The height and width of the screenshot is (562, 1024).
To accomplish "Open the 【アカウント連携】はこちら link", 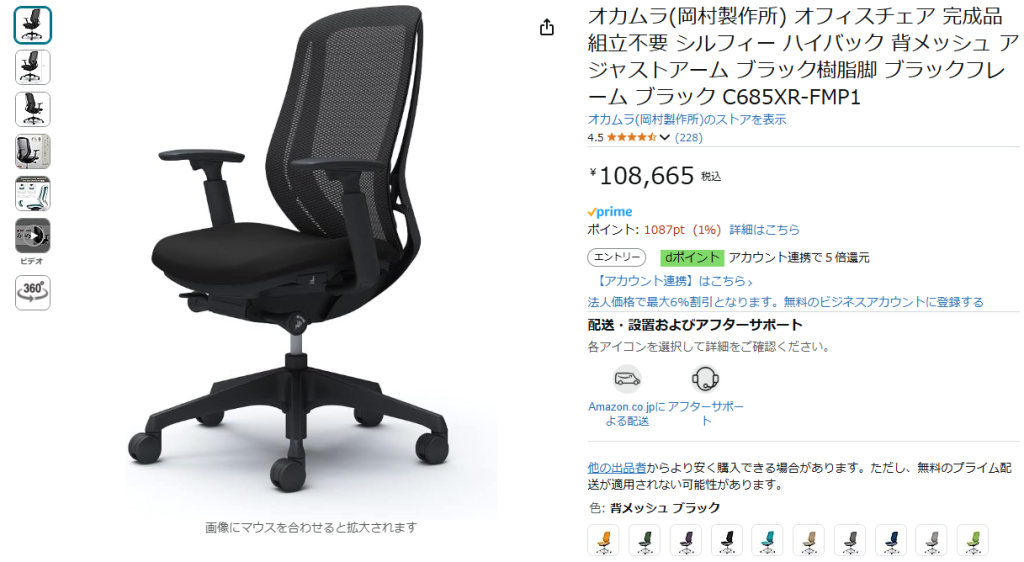I will 673,281.
